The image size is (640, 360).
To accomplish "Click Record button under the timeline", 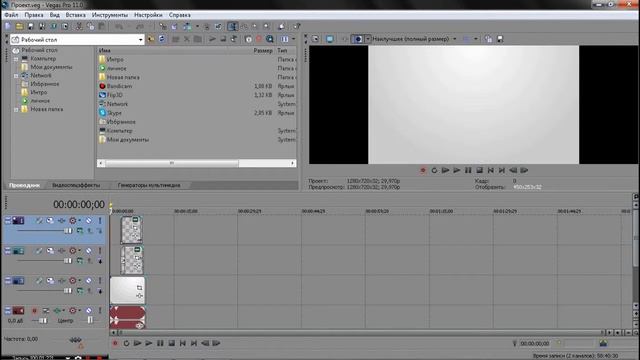I will [115, 344].
